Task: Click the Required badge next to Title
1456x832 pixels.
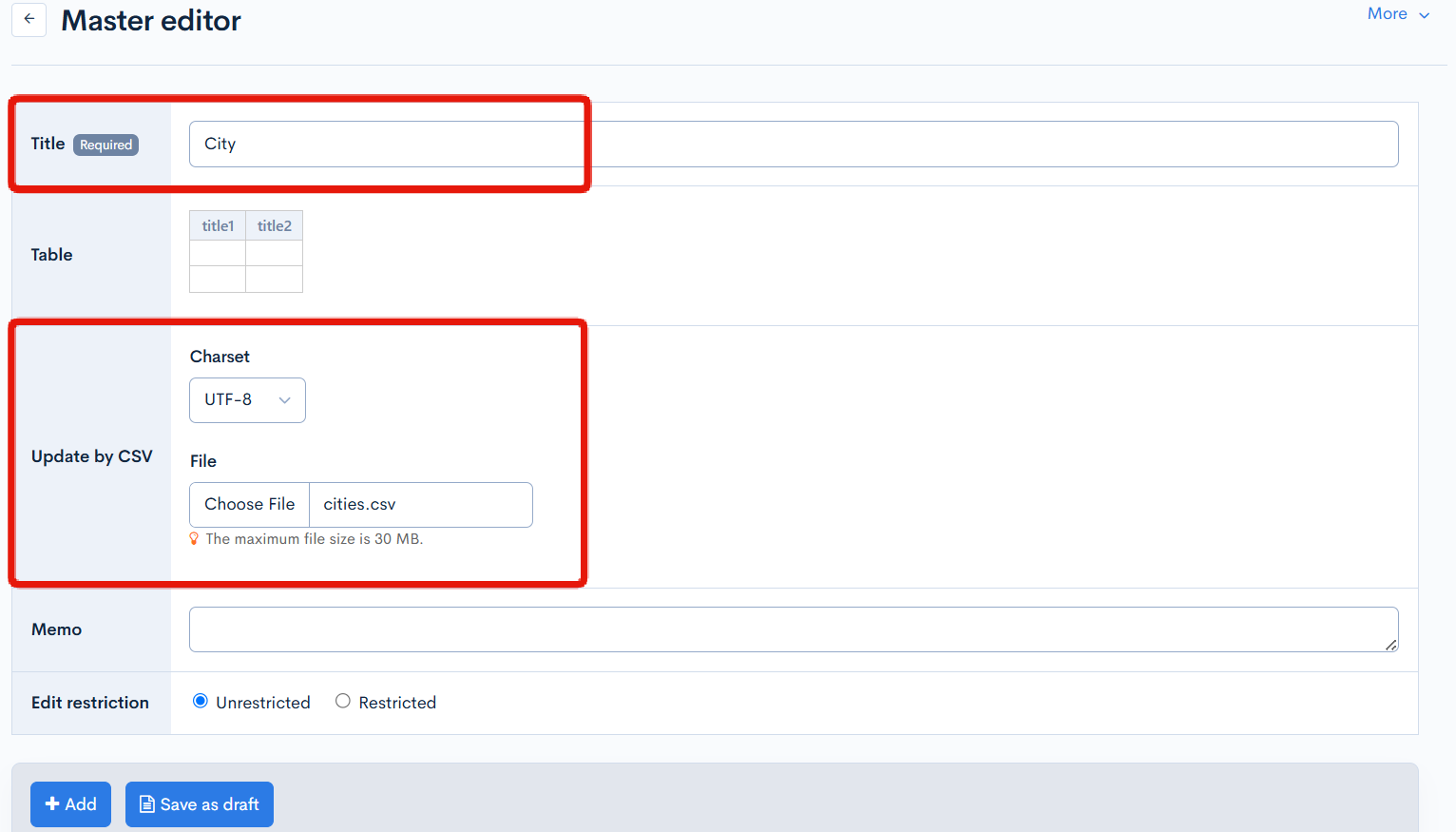Action: [x=105, y=145]
